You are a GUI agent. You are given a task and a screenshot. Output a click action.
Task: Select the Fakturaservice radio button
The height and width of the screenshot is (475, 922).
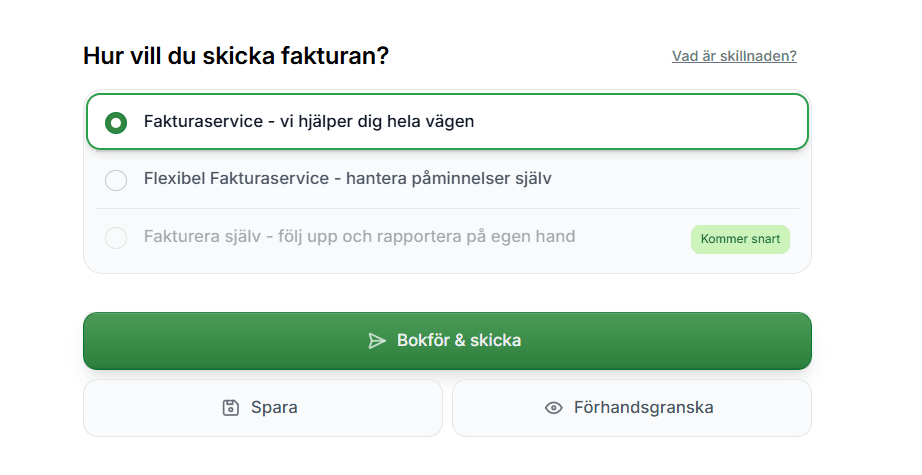116,122
